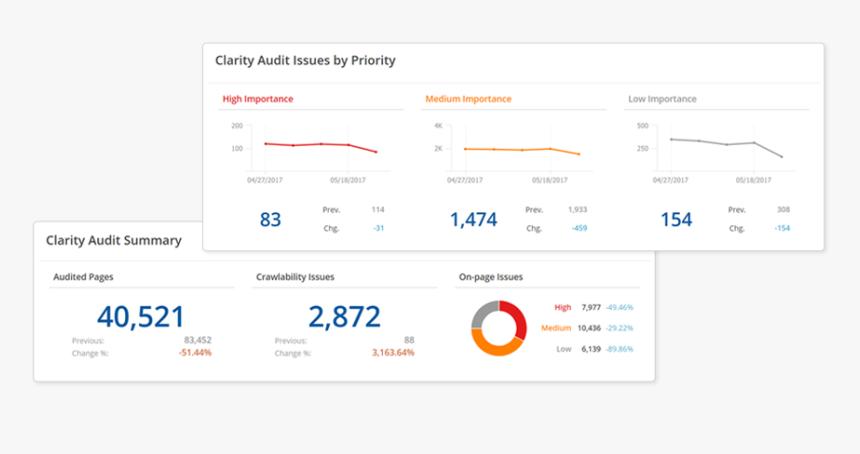Click the Medium legend label in On-page Issues

pyautogui.click(x=556, y=328)
